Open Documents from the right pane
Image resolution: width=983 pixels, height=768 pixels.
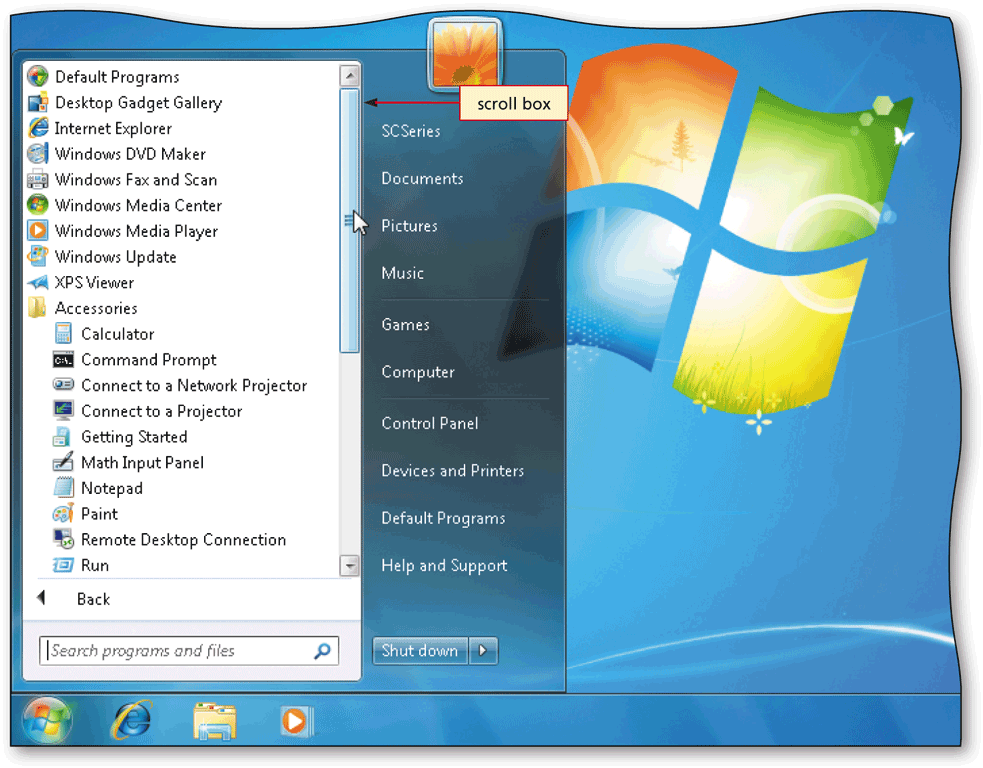(x=422, y=179)
